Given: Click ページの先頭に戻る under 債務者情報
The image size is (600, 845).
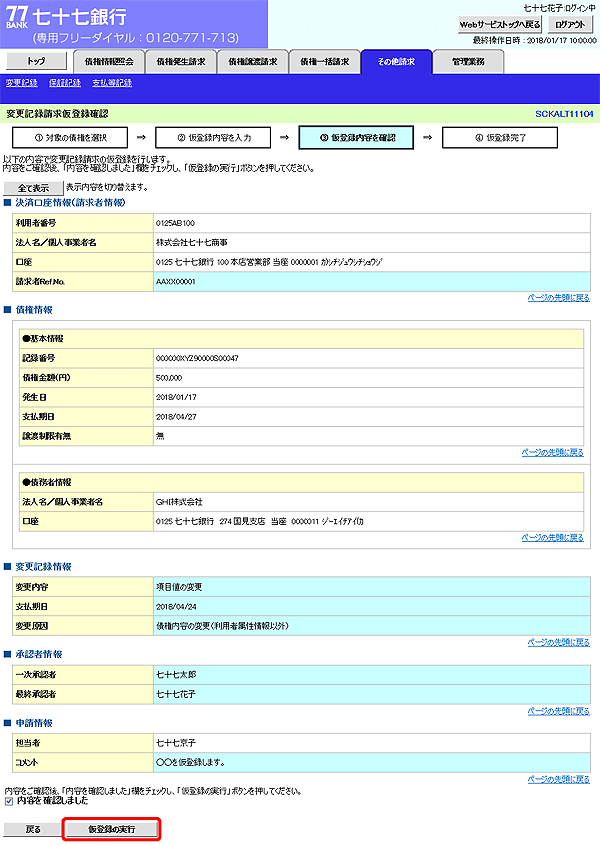Looking at the screenshot, I should 553,537.
